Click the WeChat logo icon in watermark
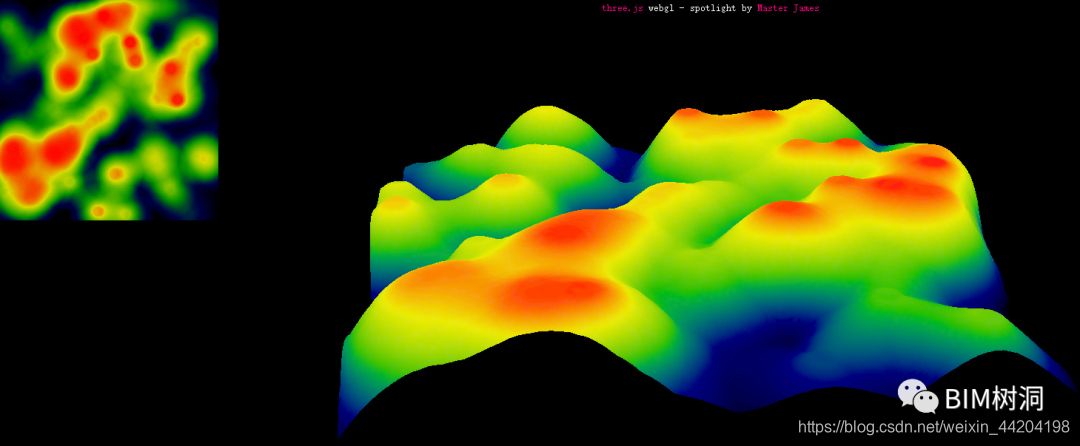The width and height of the screenshot is (1080, 446). 917,398
